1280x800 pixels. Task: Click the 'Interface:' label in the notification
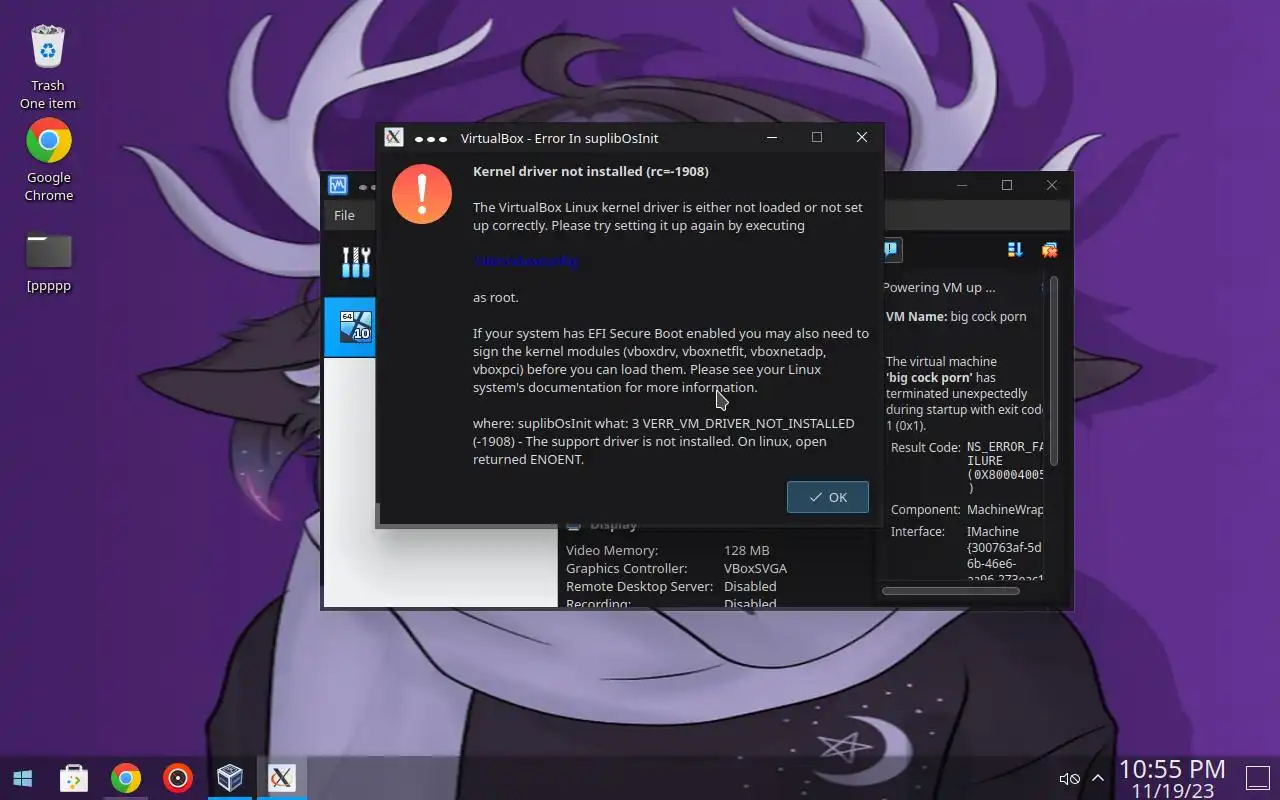[918, 531]
